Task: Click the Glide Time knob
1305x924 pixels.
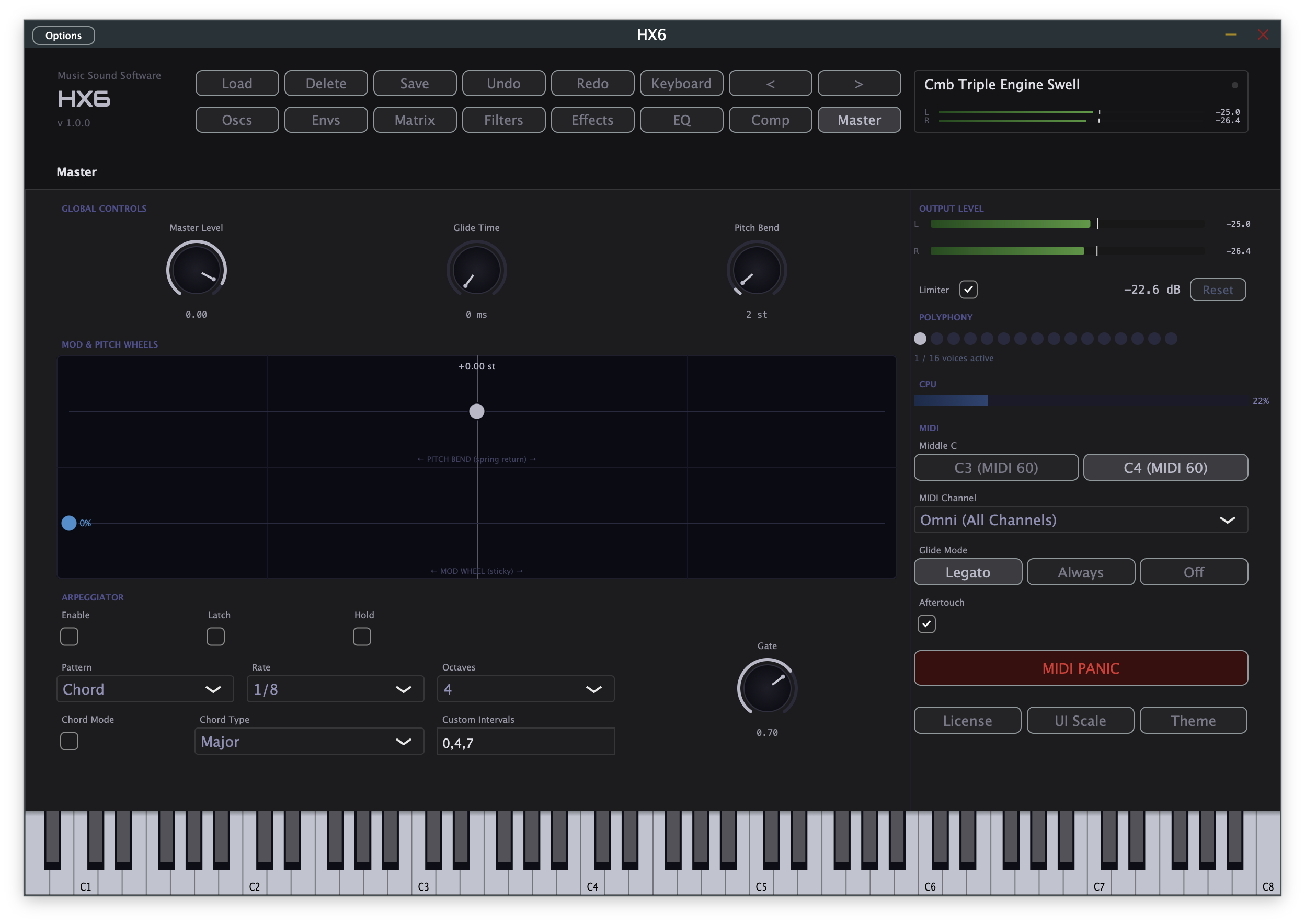Action: click(476, 270)
